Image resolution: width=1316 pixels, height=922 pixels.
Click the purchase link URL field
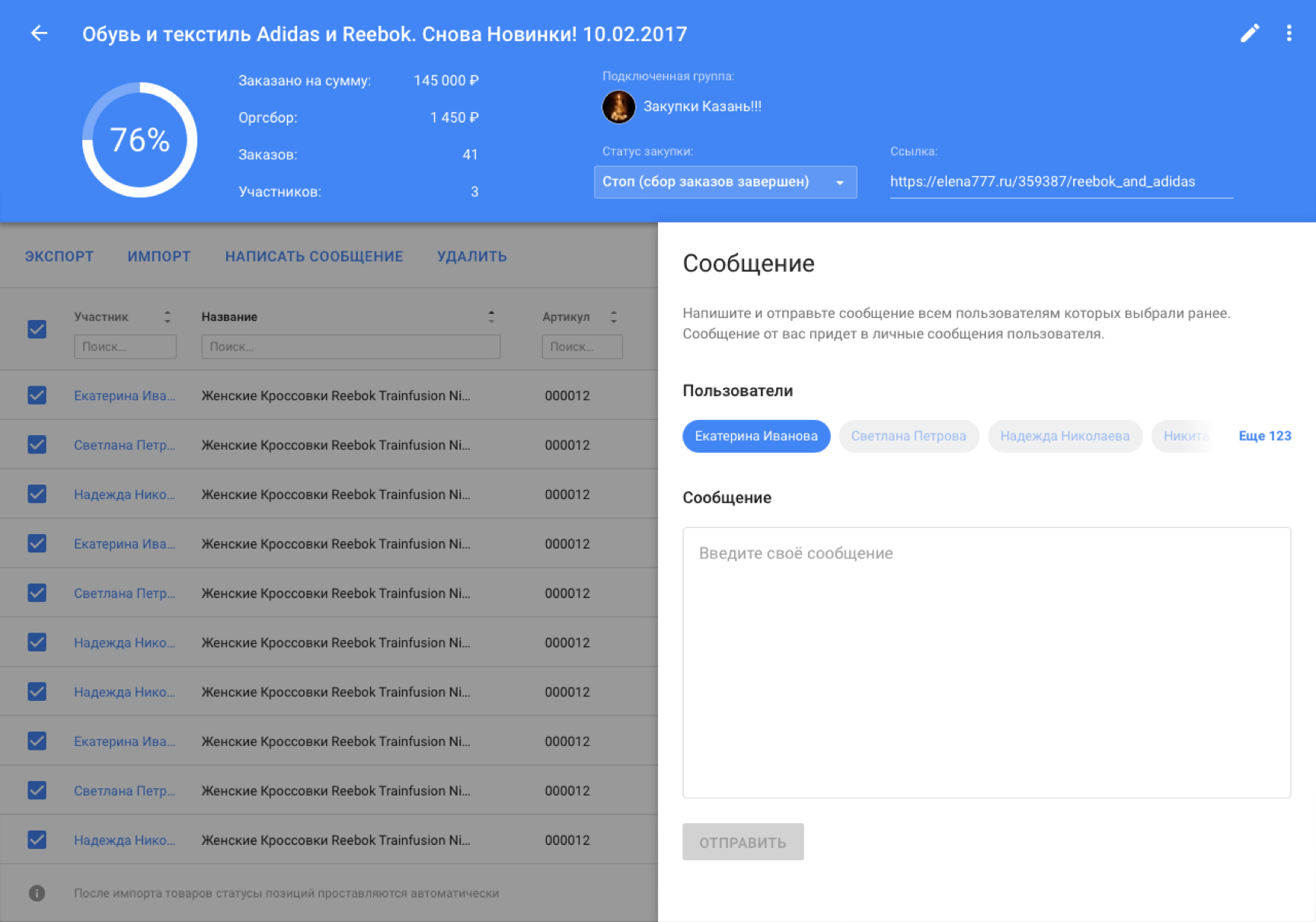[x=1062, y=182]
